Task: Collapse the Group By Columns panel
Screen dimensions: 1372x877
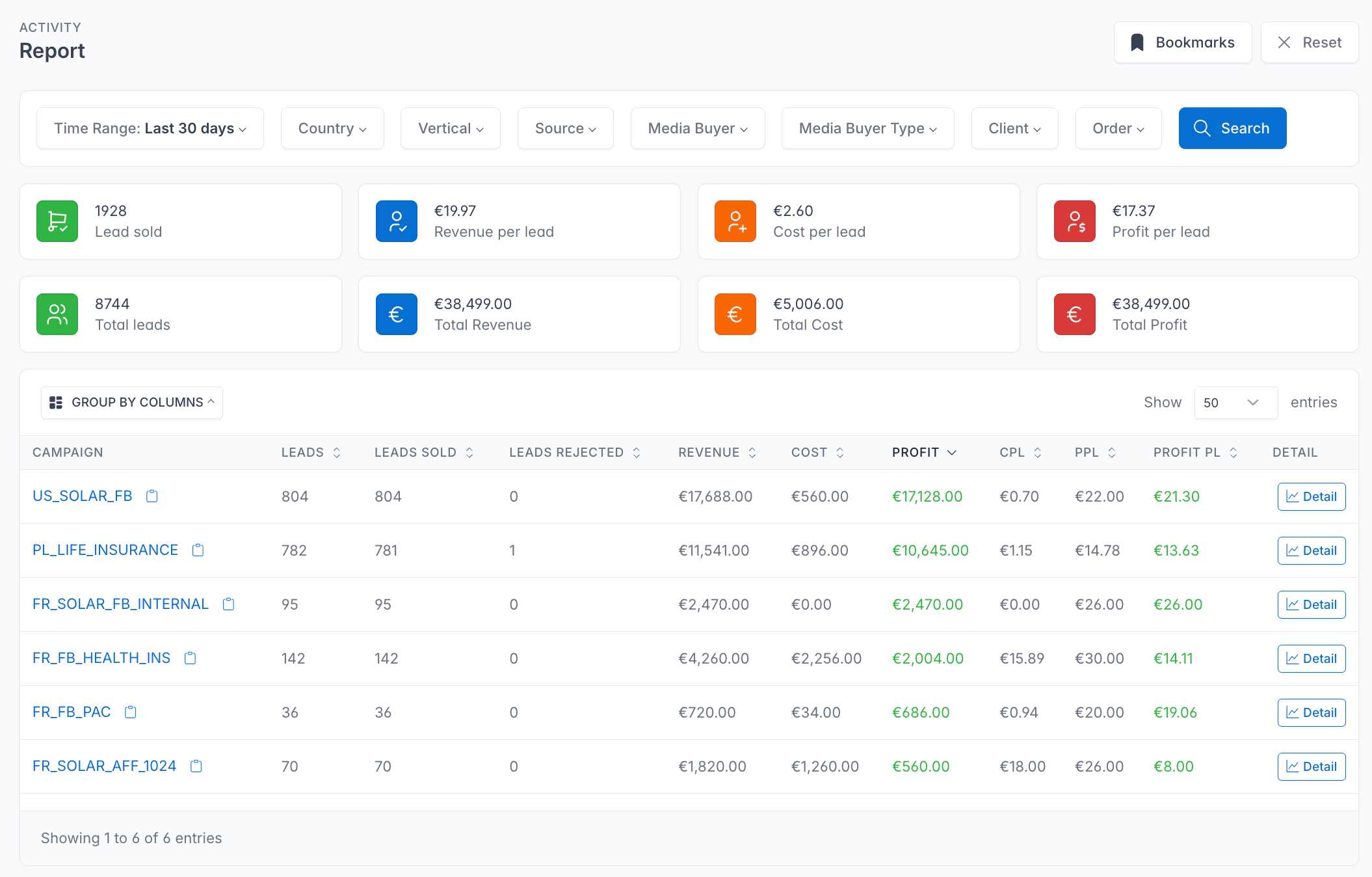Action: pyautogui.click(x=132, y=403)
